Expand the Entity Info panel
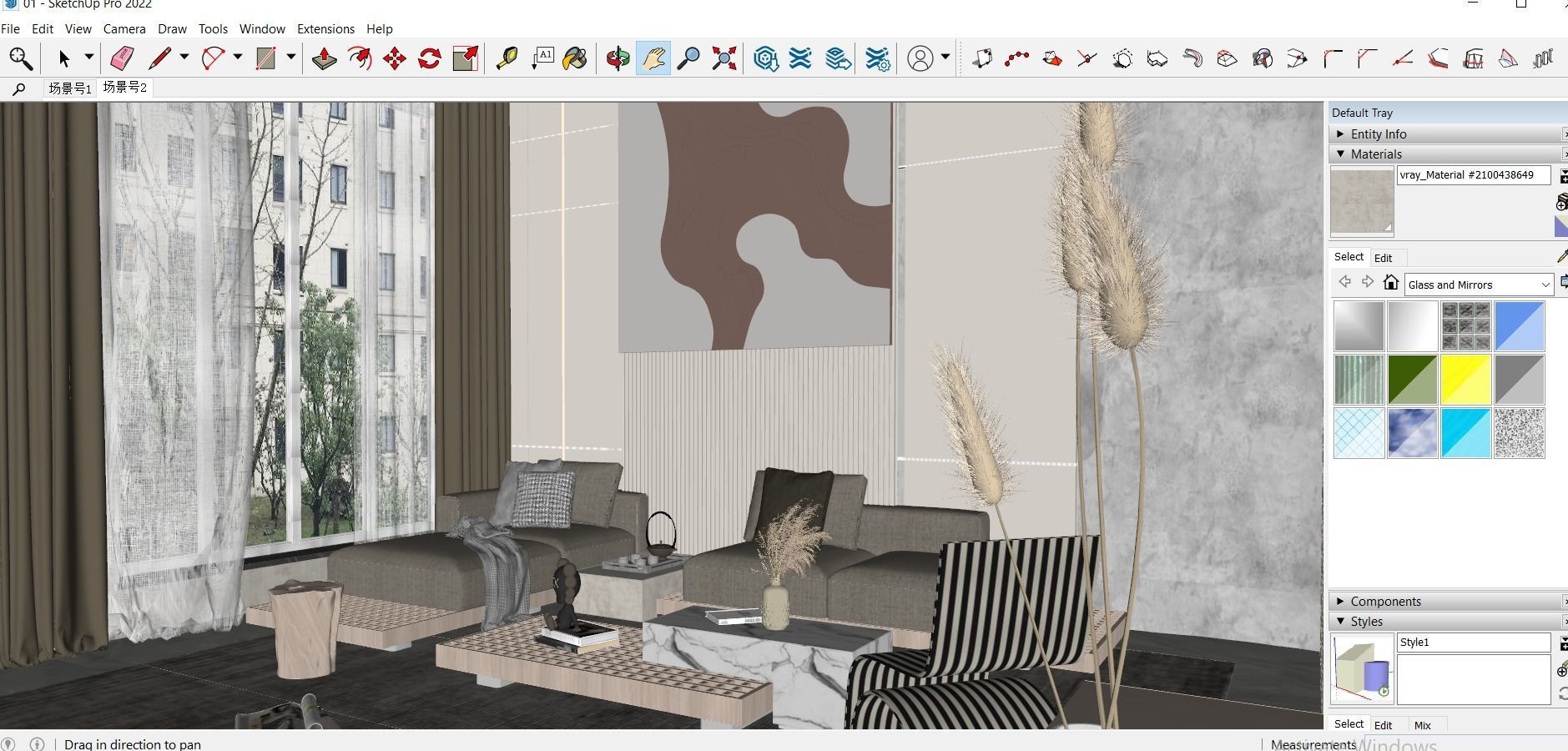 tap(1340, 134)
